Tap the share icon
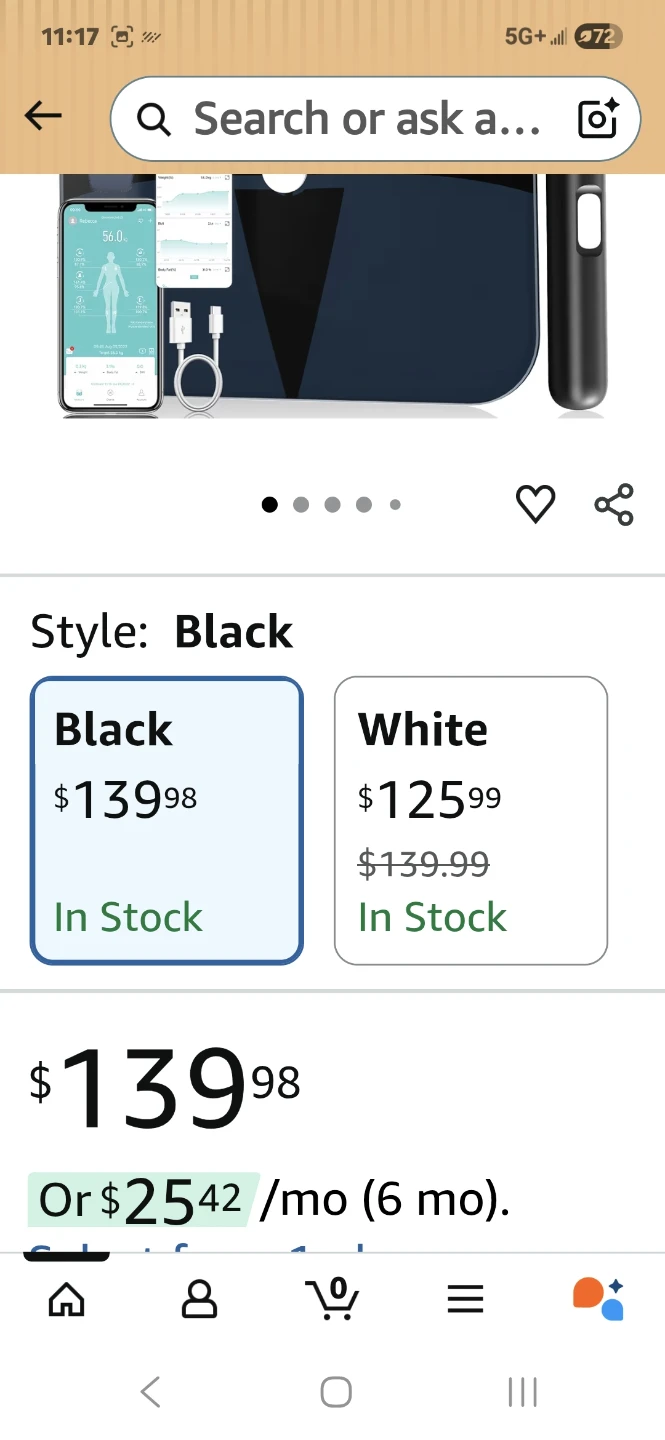 tap(613, 504)
